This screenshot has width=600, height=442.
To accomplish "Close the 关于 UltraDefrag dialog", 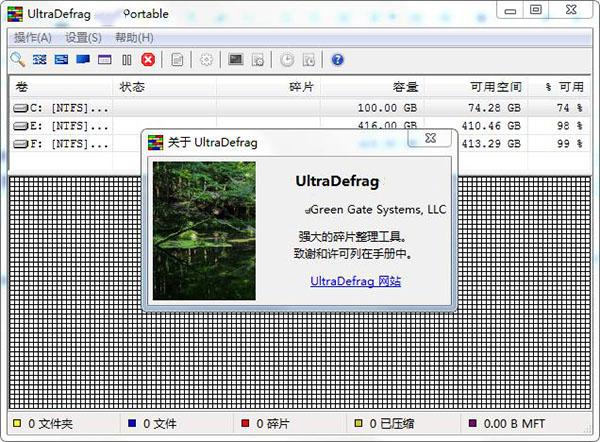I will (x=430, y=138).
